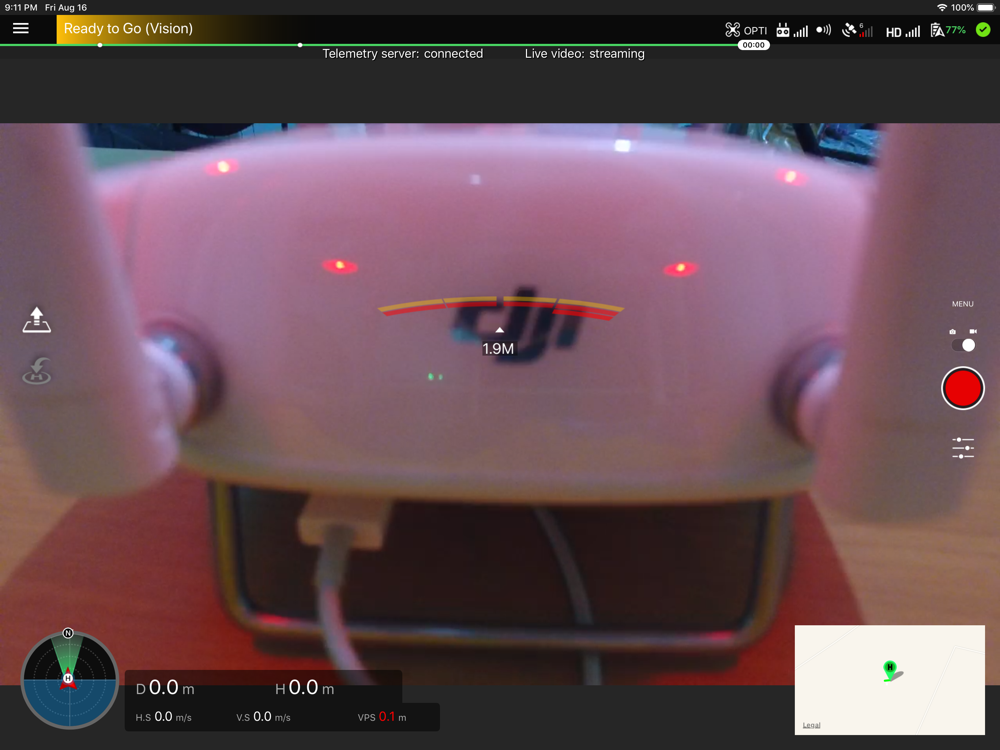Open the camera parameter sliders icon
The height and width of the screenshot is (750, 1000).
[962, 448]
